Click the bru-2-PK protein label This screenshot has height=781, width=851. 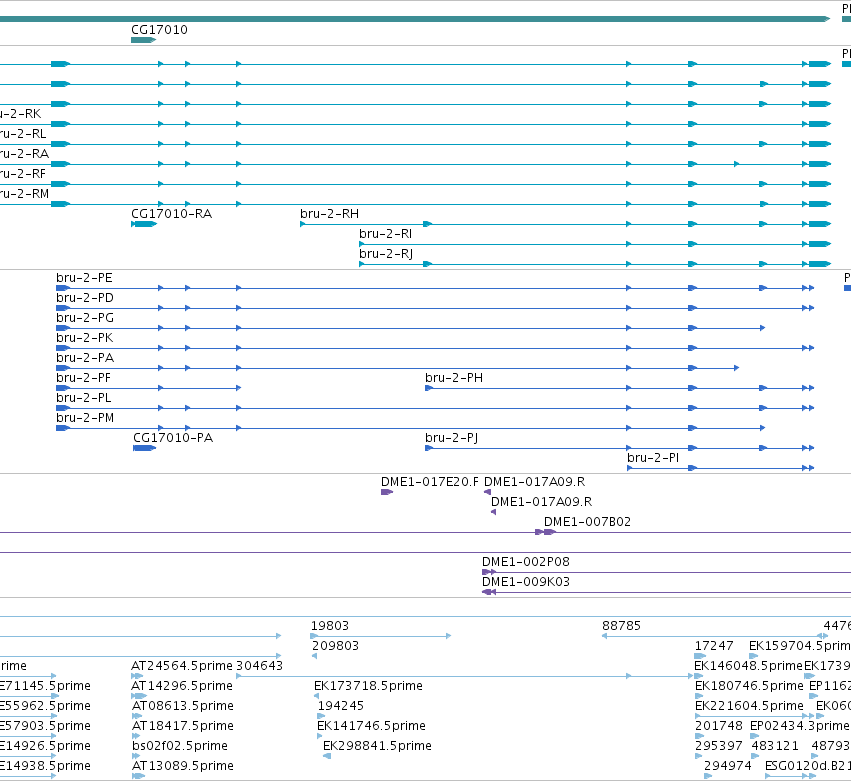(85, 338)
